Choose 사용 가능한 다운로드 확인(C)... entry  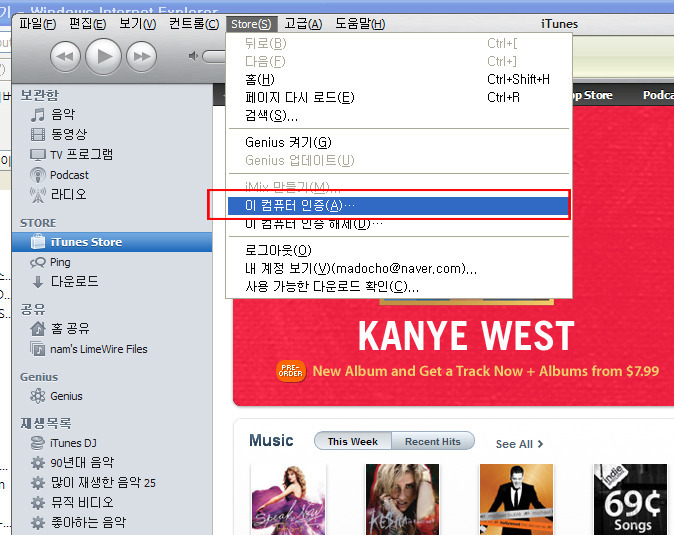tap(398, 287)
